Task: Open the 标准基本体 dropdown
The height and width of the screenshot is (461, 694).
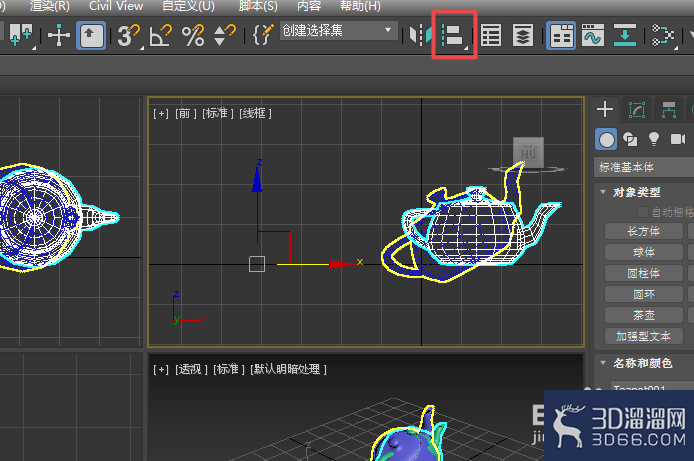Action: click(644, 168)
